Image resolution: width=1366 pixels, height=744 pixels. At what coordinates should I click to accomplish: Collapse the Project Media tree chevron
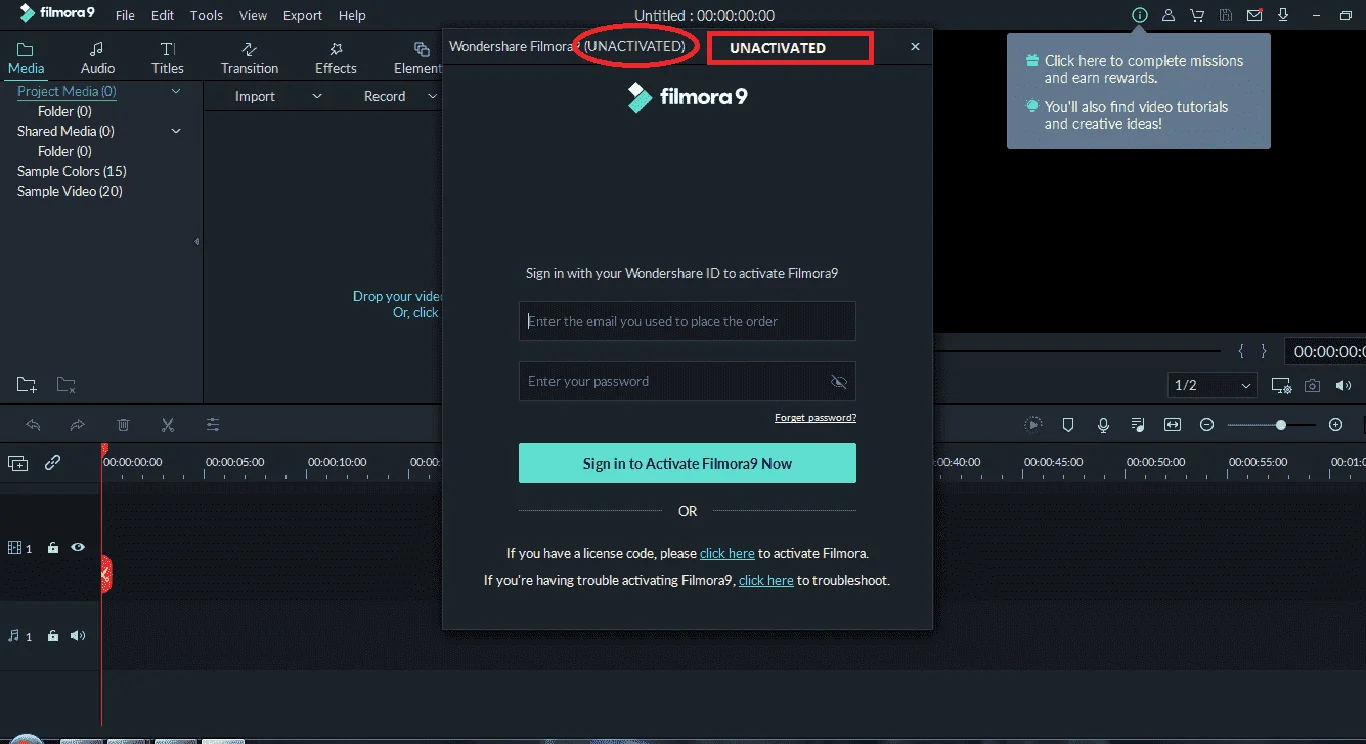(176, 91)
